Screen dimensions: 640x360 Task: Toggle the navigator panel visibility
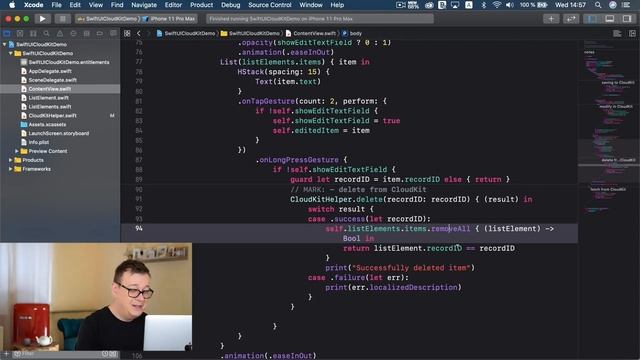[x=591, y=19]
